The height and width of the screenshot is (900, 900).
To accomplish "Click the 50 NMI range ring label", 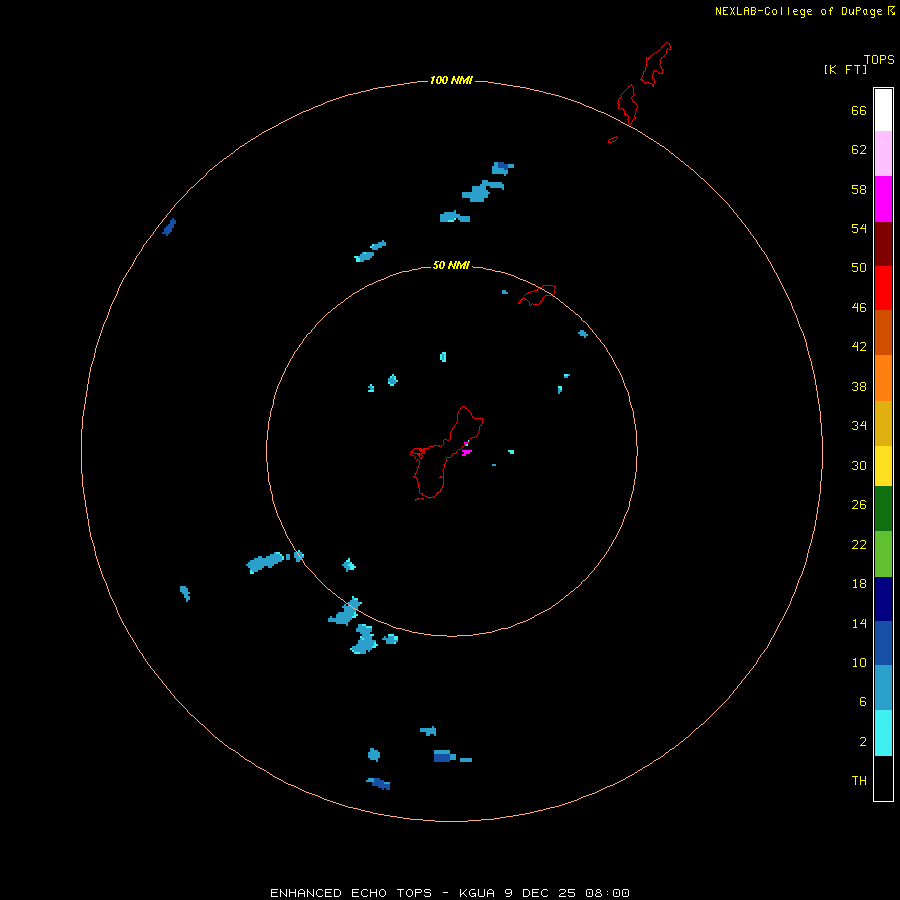I will click(451, 265).
